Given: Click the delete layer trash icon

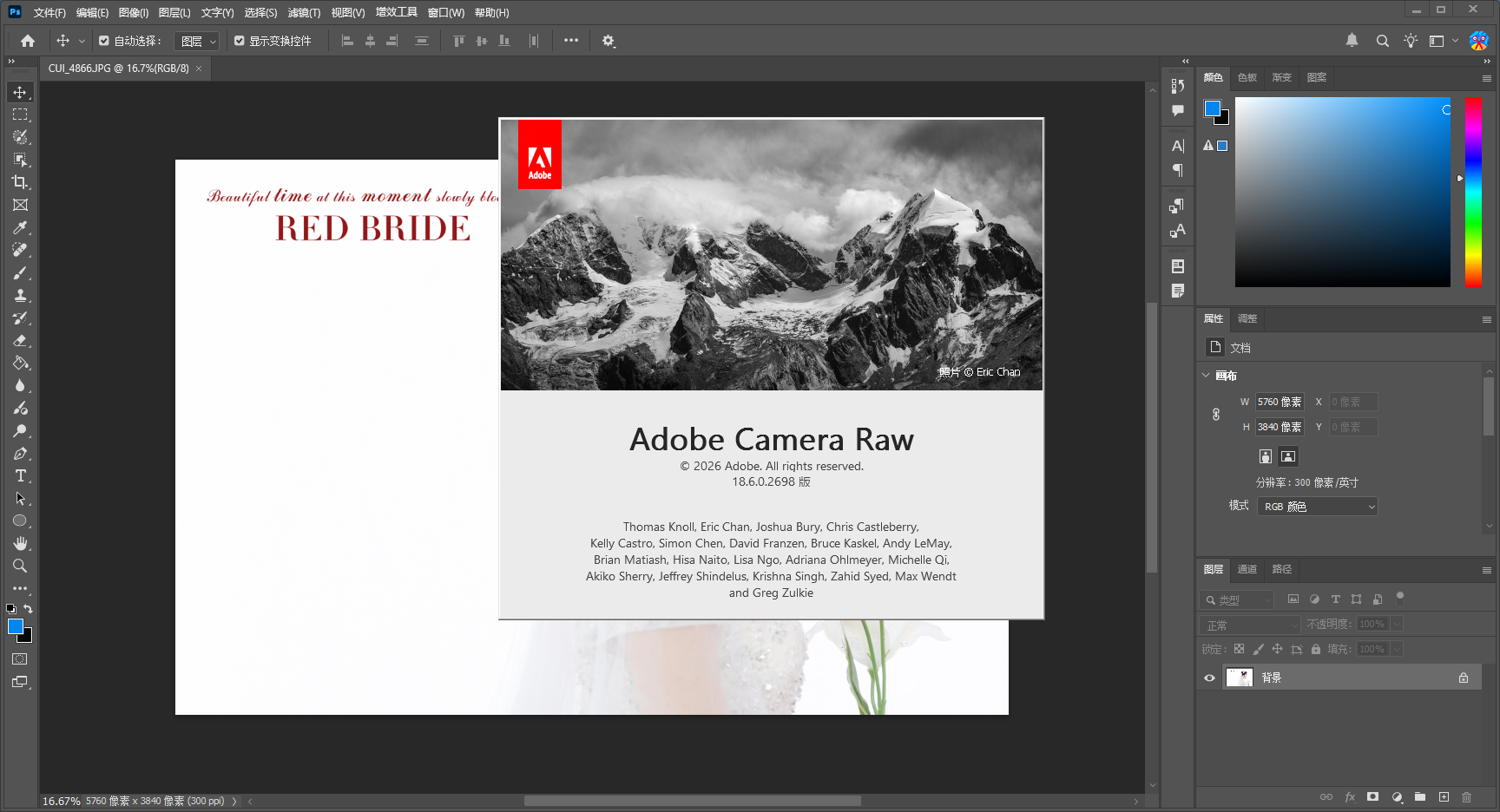Looking at the screenshot, I should pos(1467,796).
